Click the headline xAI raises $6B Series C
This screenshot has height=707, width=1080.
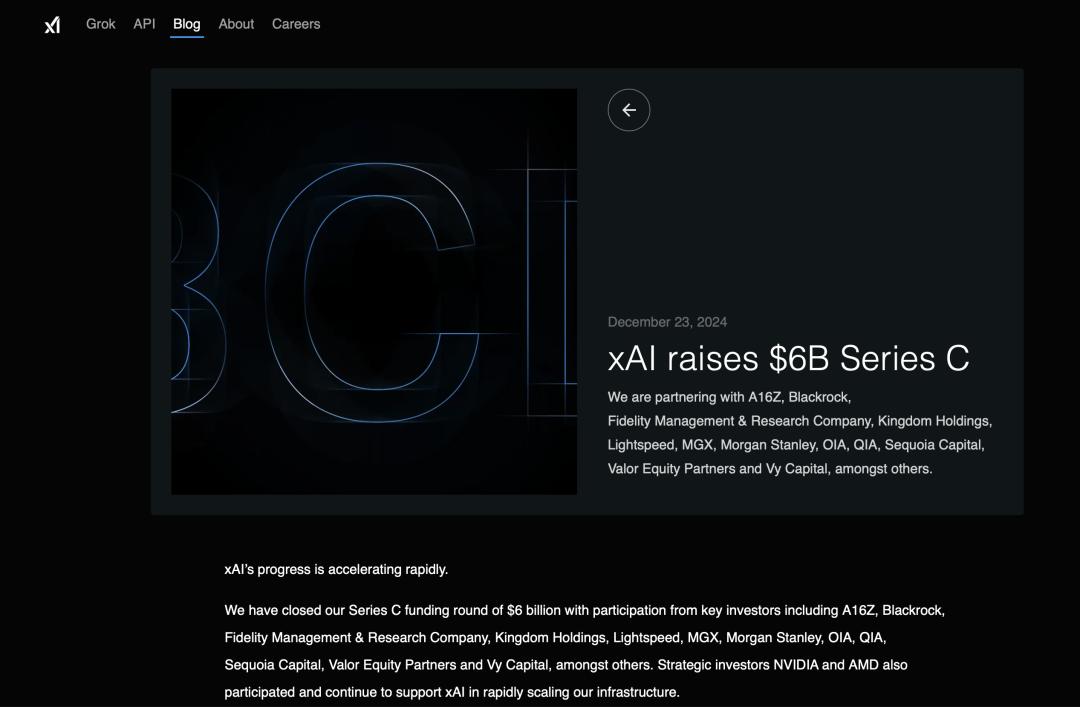789,358
